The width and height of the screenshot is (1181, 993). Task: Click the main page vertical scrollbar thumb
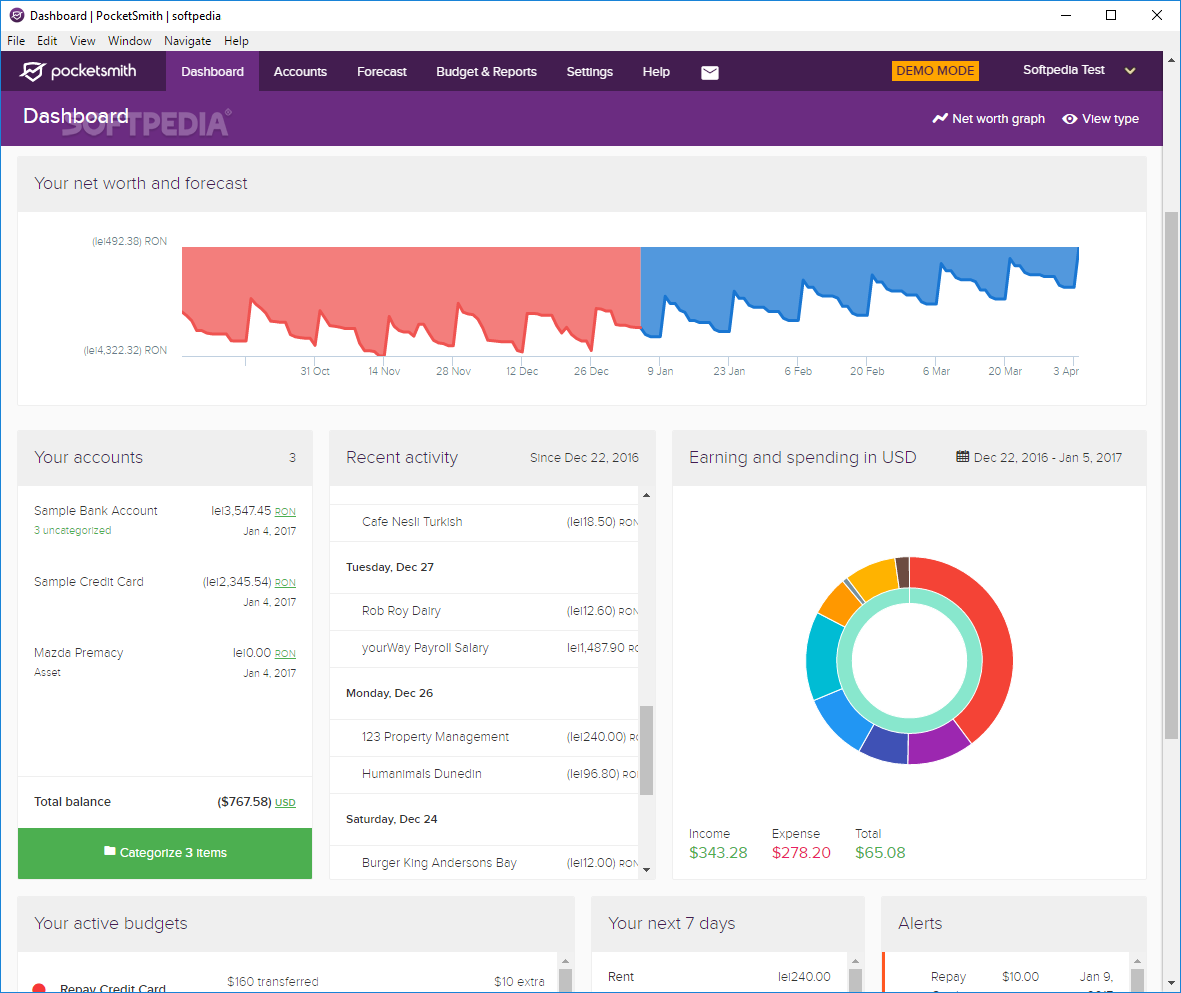pos(1171,475)
